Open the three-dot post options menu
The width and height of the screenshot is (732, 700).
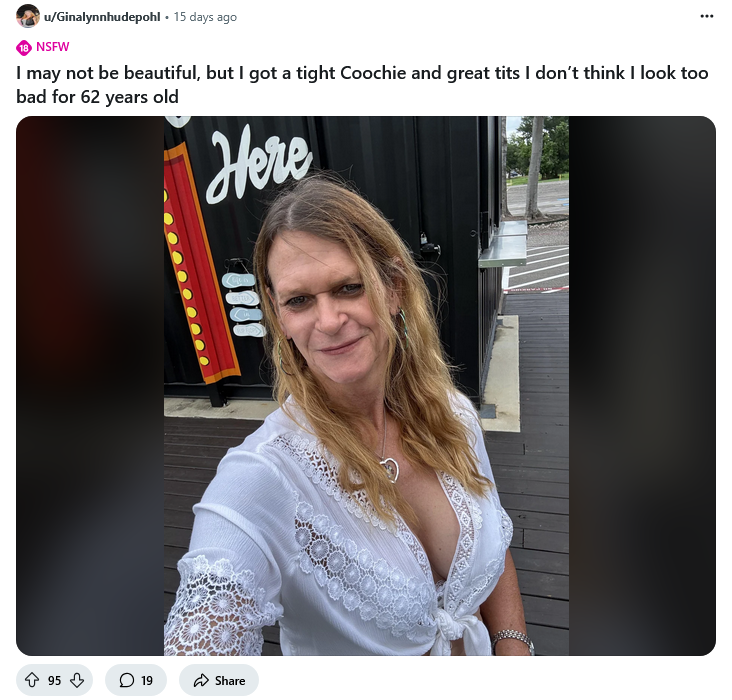[706, 16]
